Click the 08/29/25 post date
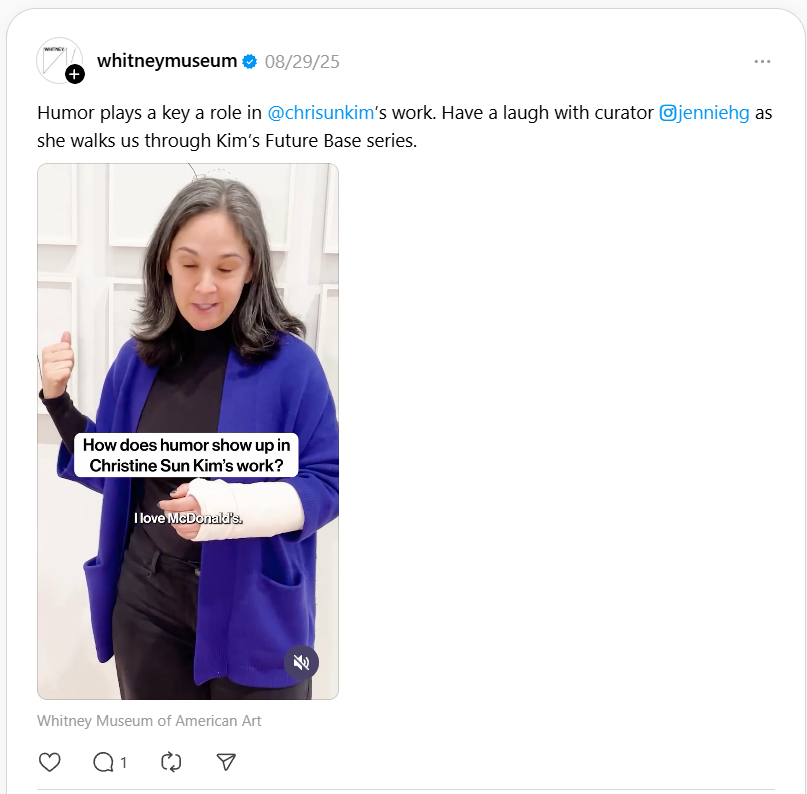807x794 pixels. click(x=302, y=62)
